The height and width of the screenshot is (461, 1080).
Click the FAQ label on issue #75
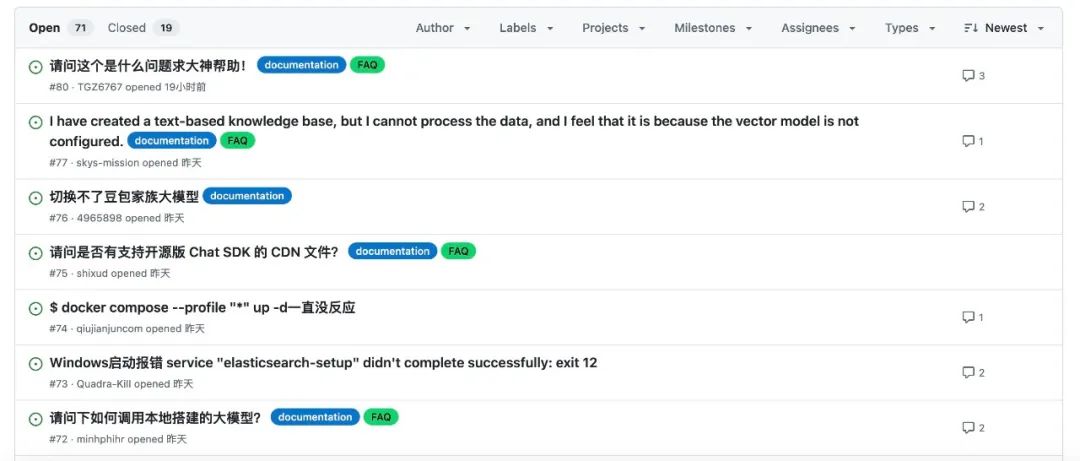(x=458, y=252)
